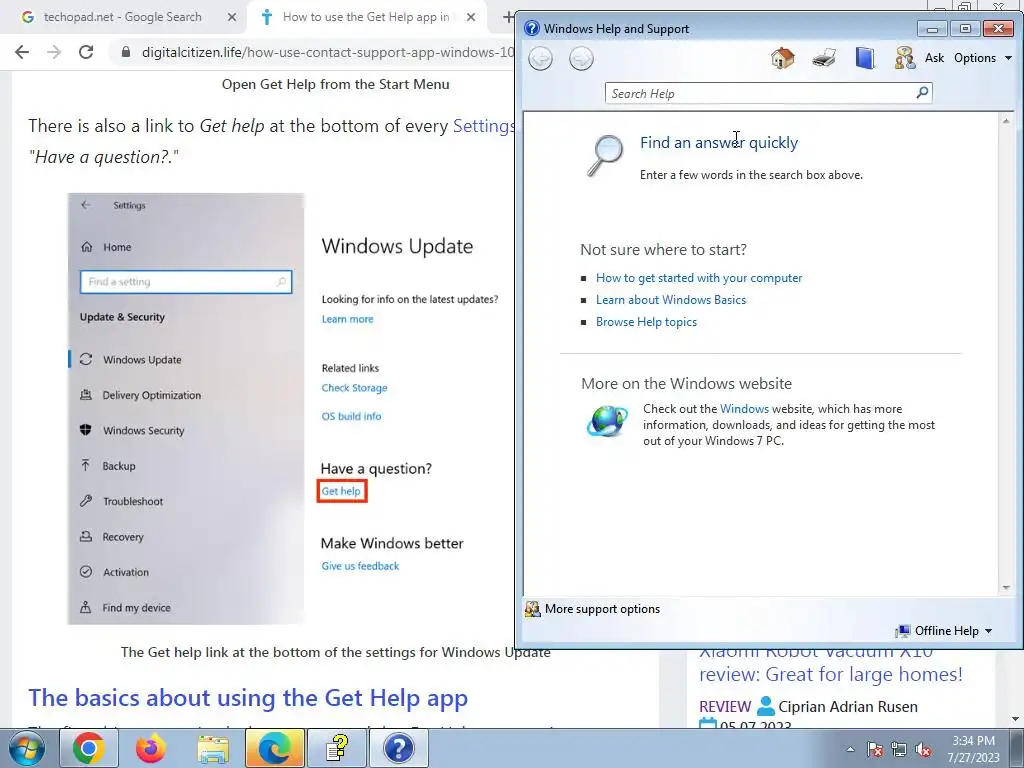
Task: Click the large magnifying glass icon
Action: pyautogui.click(x=605, y=155)
